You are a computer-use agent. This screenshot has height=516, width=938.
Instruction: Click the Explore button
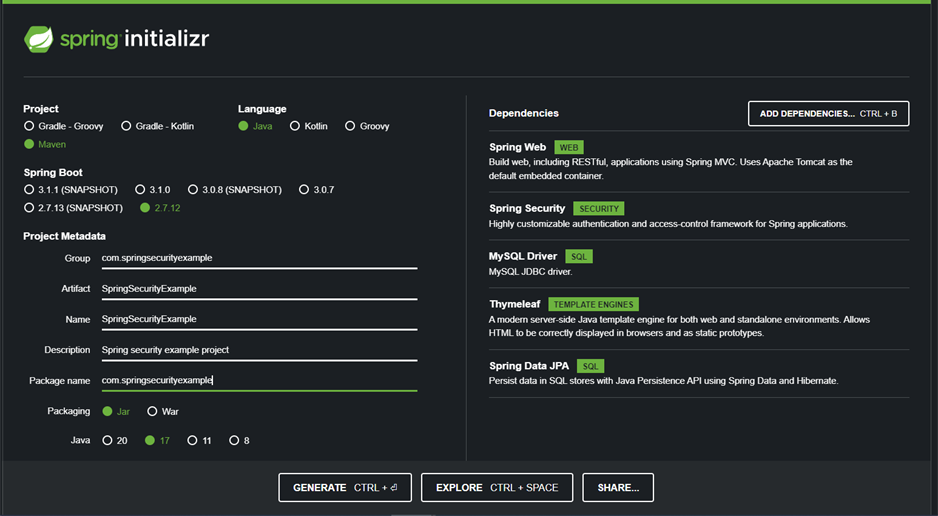pyautogui.click(x=497, y=488)
